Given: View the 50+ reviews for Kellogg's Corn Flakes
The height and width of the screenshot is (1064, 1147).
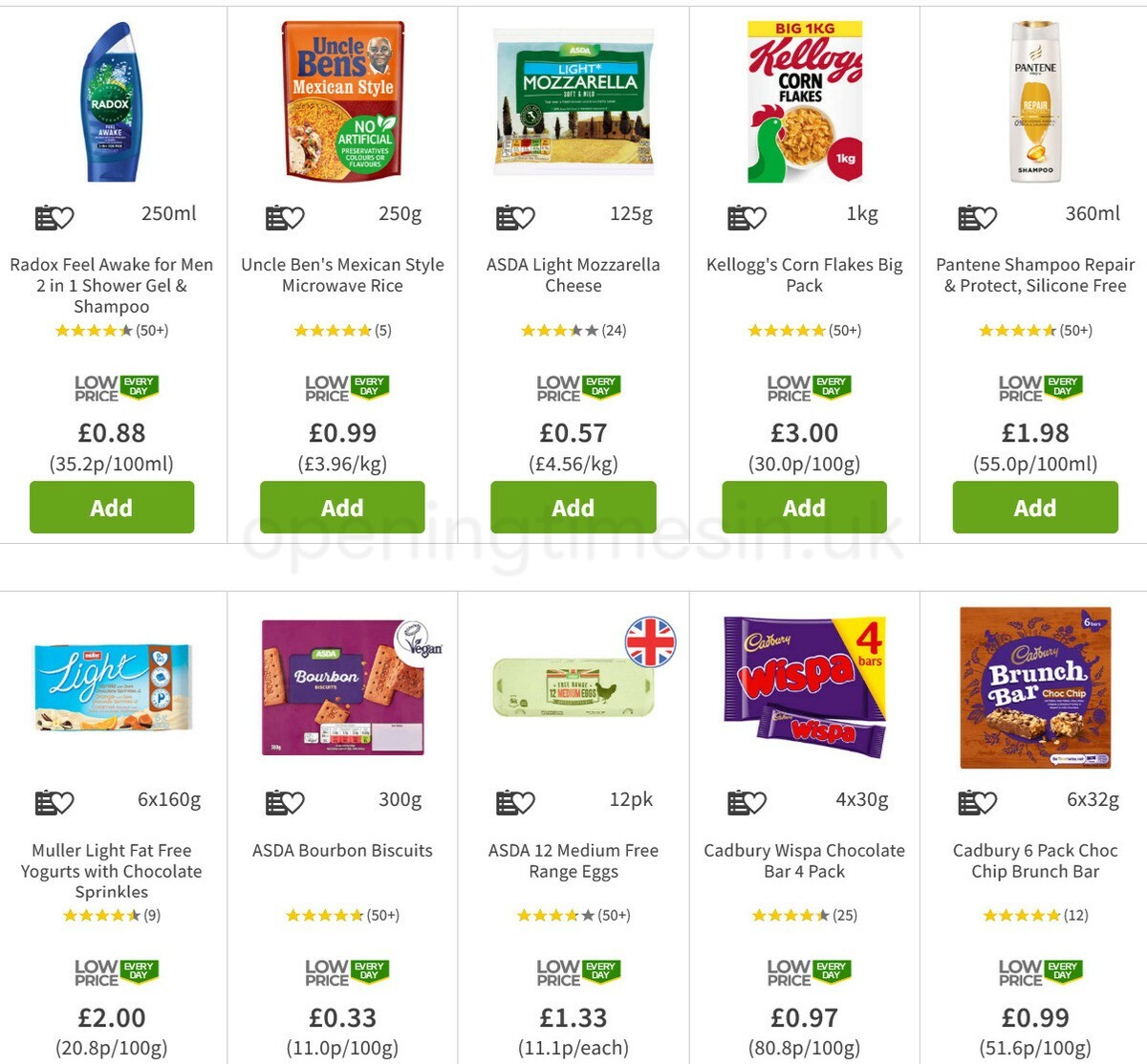Looking at the screenshot, I should coord(845,330).
